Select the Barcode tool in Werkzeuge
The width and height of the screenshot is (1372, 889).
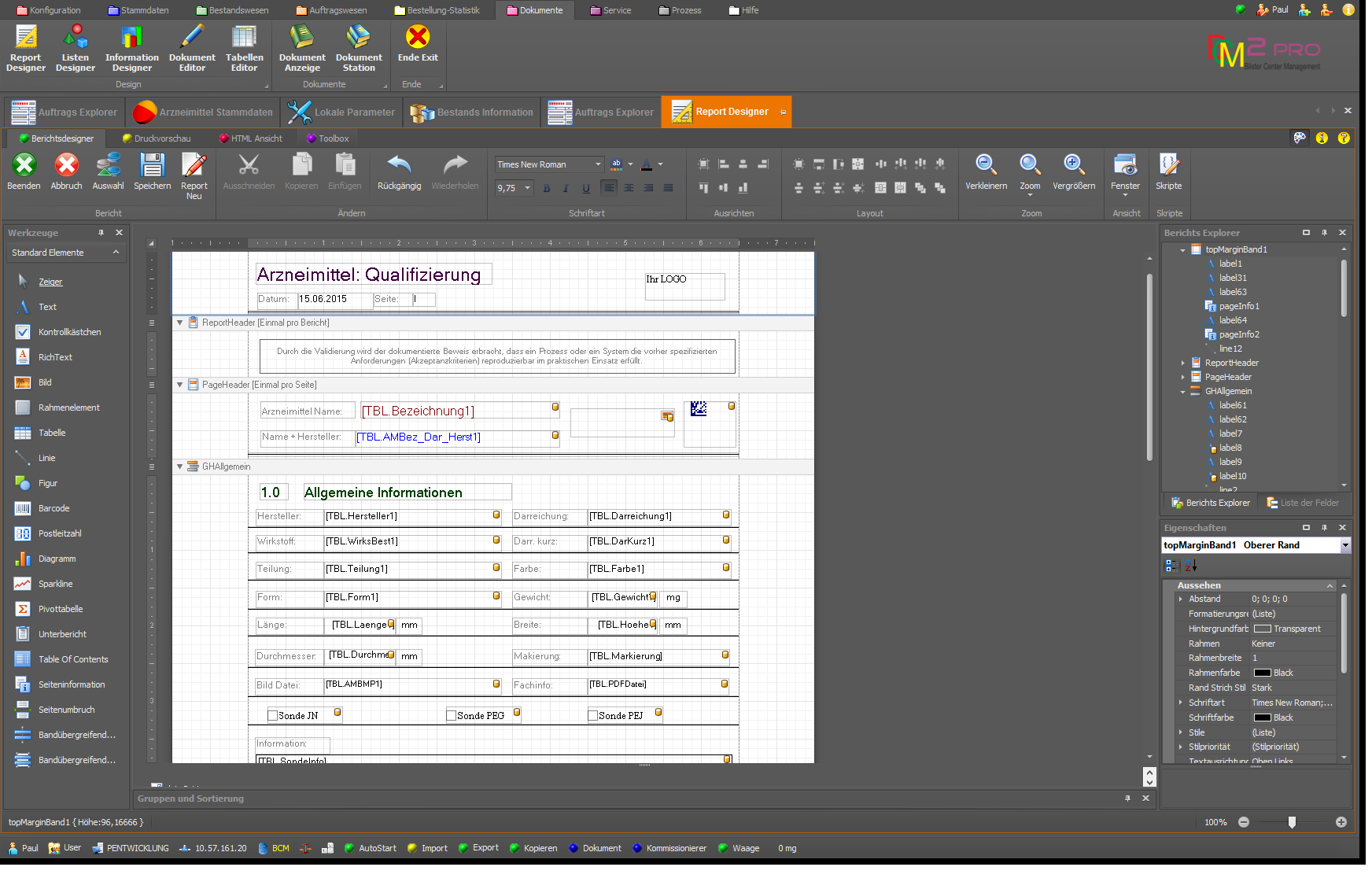tap(53, 508)
